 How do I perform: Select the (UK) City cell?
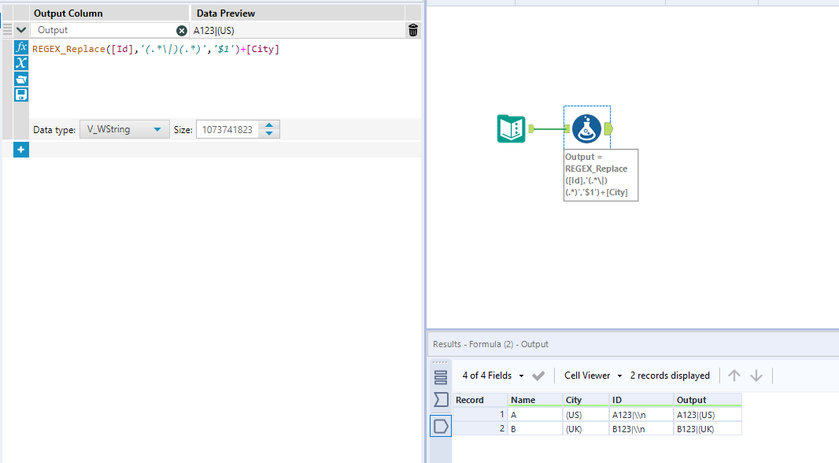[x=585, y=429]
